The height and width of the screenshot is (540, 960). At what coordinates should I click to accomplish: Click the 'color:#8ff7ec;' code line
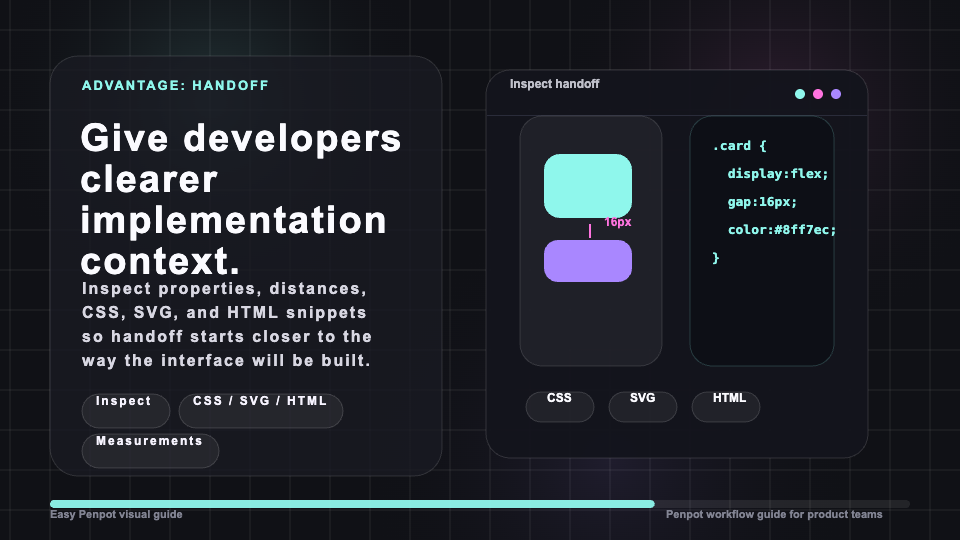(x=782, y=230)
